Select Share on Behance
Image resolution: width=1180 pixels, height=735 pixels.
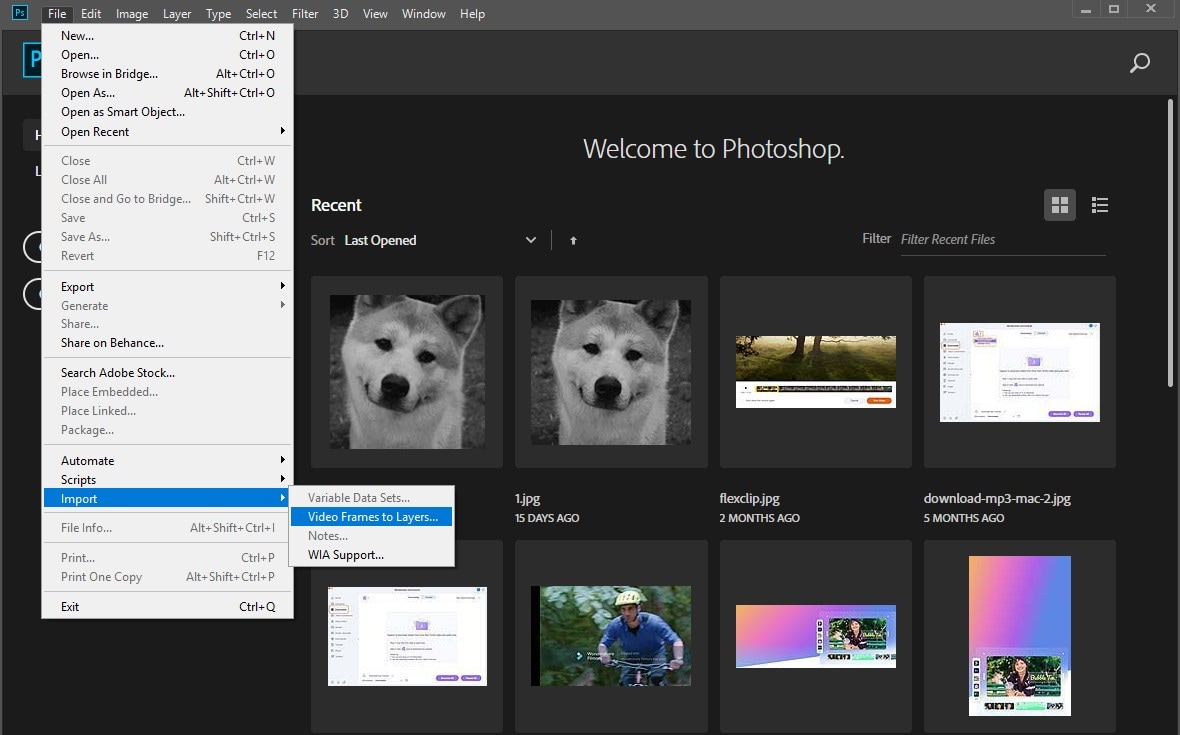pyautogui.click(x=167, y=342)
